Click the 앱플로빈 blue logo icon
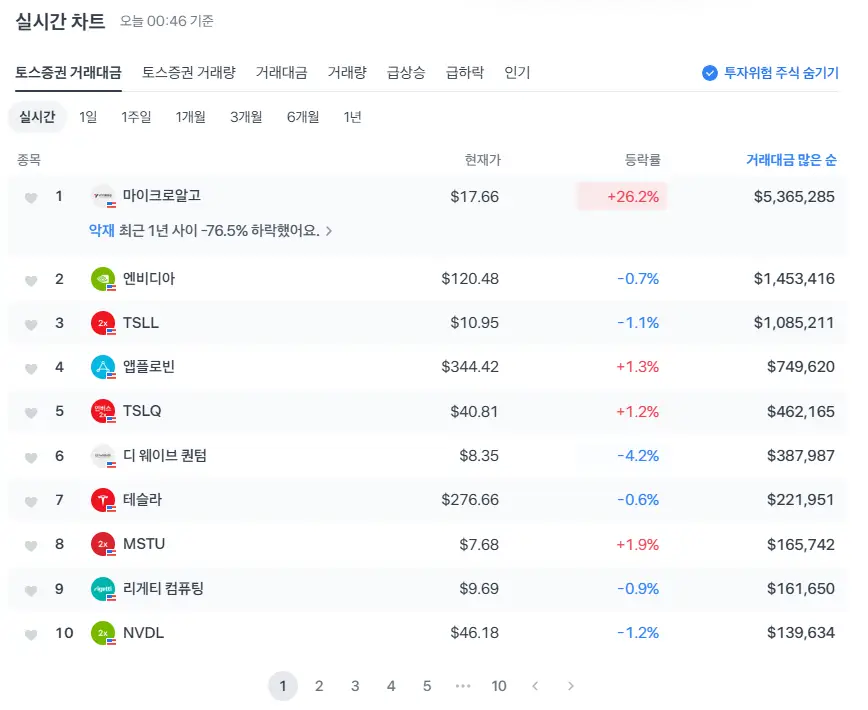 click(x=103, y=367)
